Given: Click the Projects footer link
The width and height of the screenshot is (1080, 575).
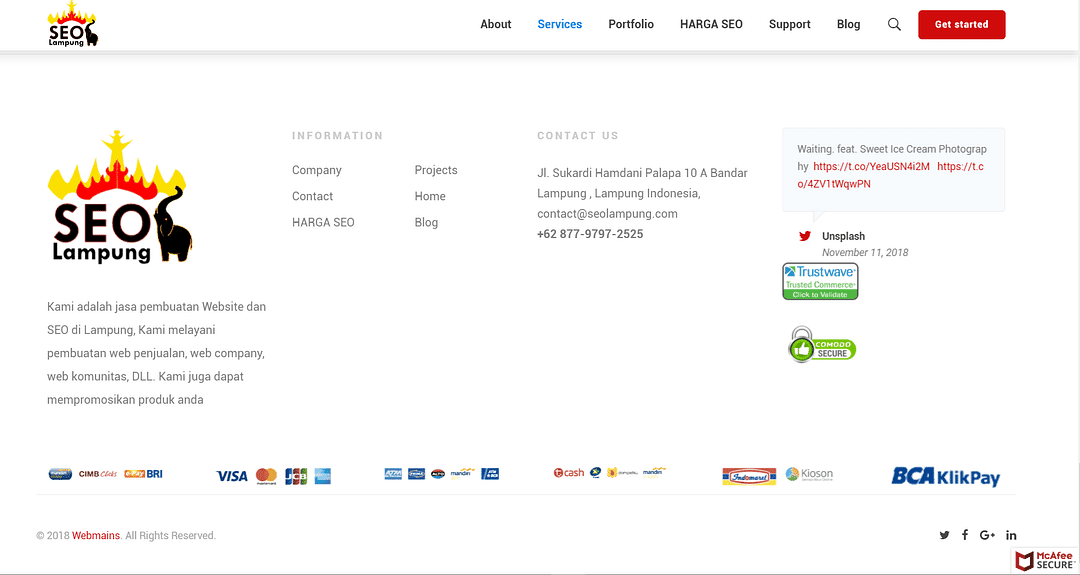Looking at the screenshot, I should 436,170.
